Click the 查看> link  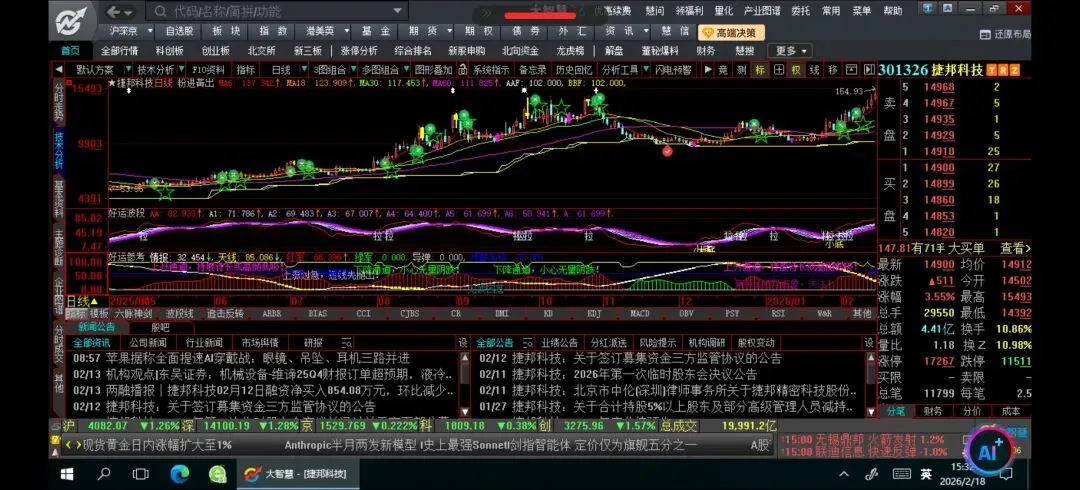[1016, 249]
